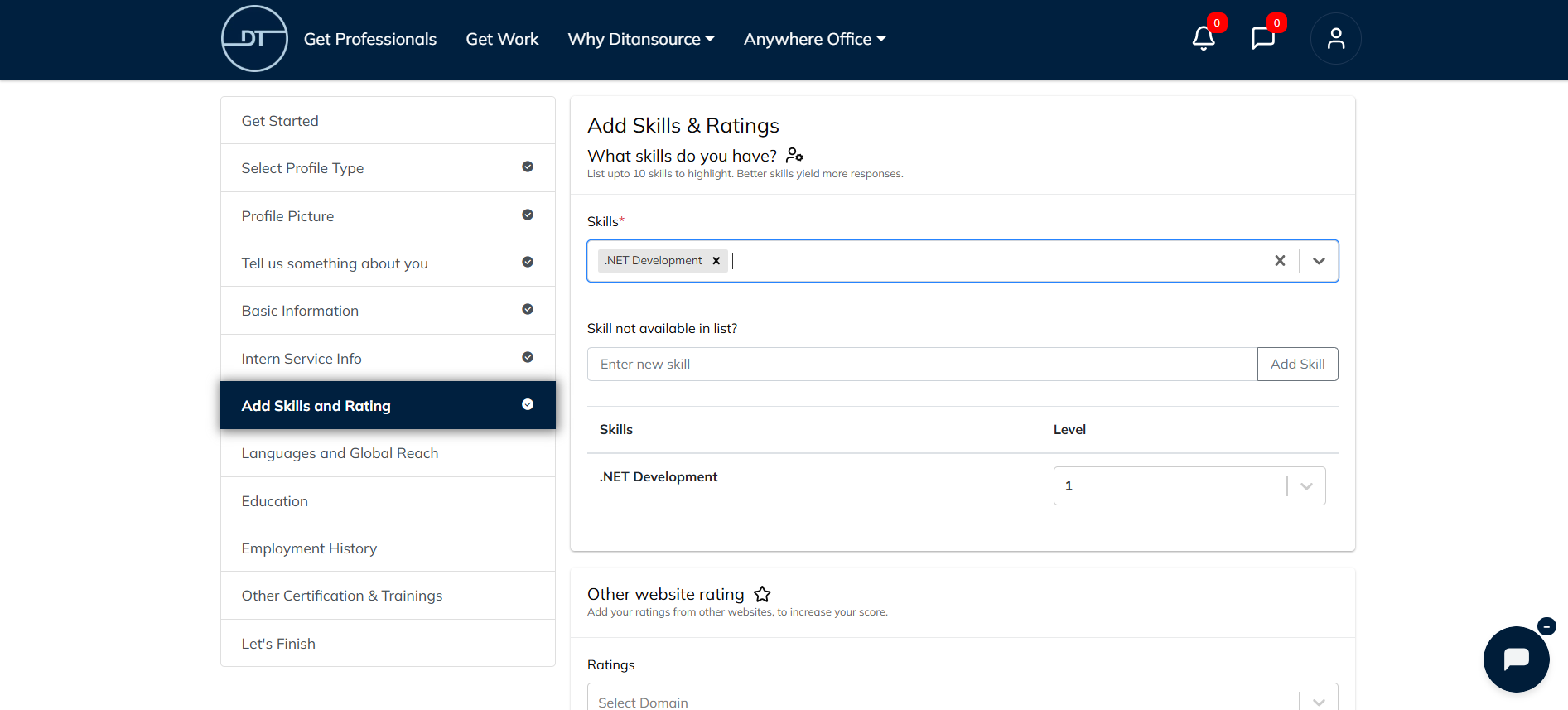Open the .NET Development level dropdown
Image resolution: width=1568 pixels, height=710 pixels.
tap(1189, 485)
